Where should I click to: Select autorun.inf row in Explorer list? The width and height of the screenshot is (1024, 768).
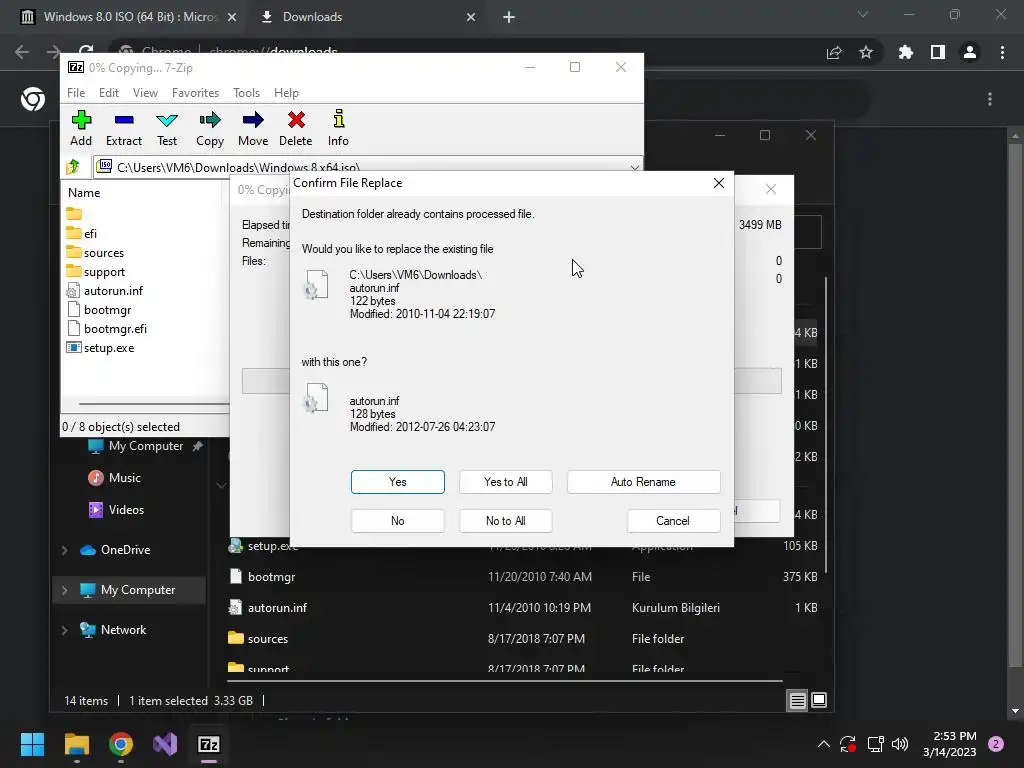tap(522, 607)
